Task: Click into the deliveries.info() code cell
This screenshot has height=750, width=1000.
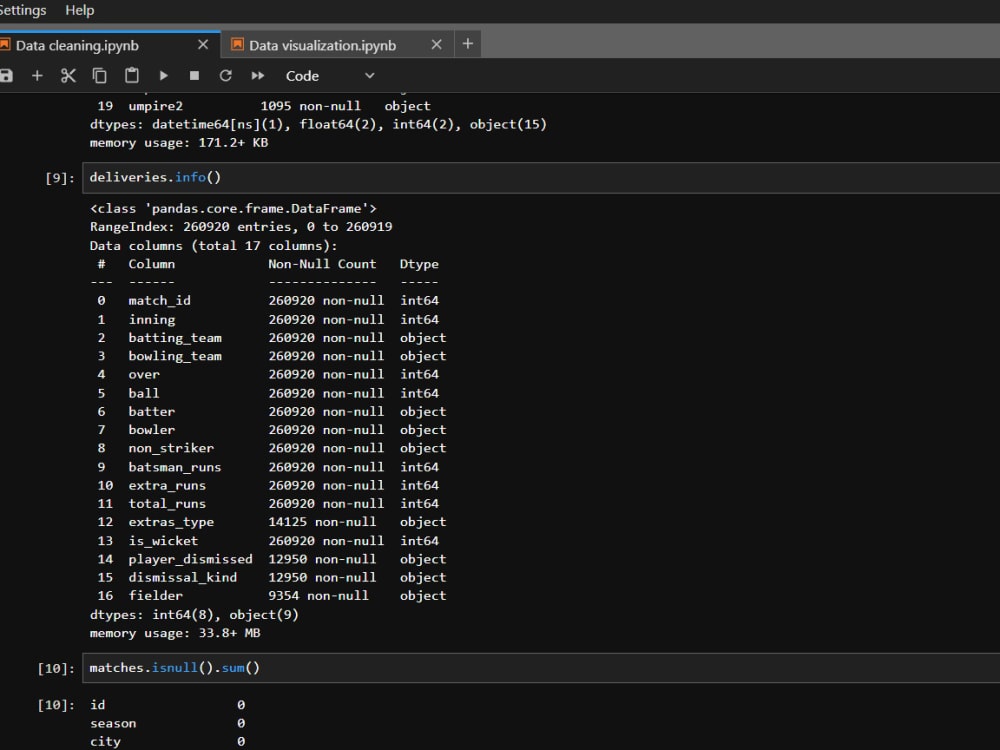Action: 541,177
